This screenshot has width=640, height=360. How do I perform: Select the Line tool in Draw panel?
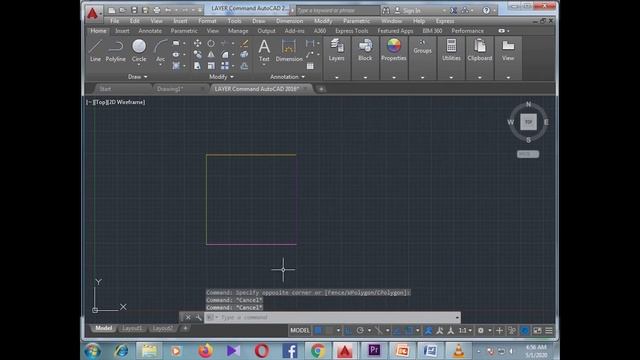(x=95, y=50)
